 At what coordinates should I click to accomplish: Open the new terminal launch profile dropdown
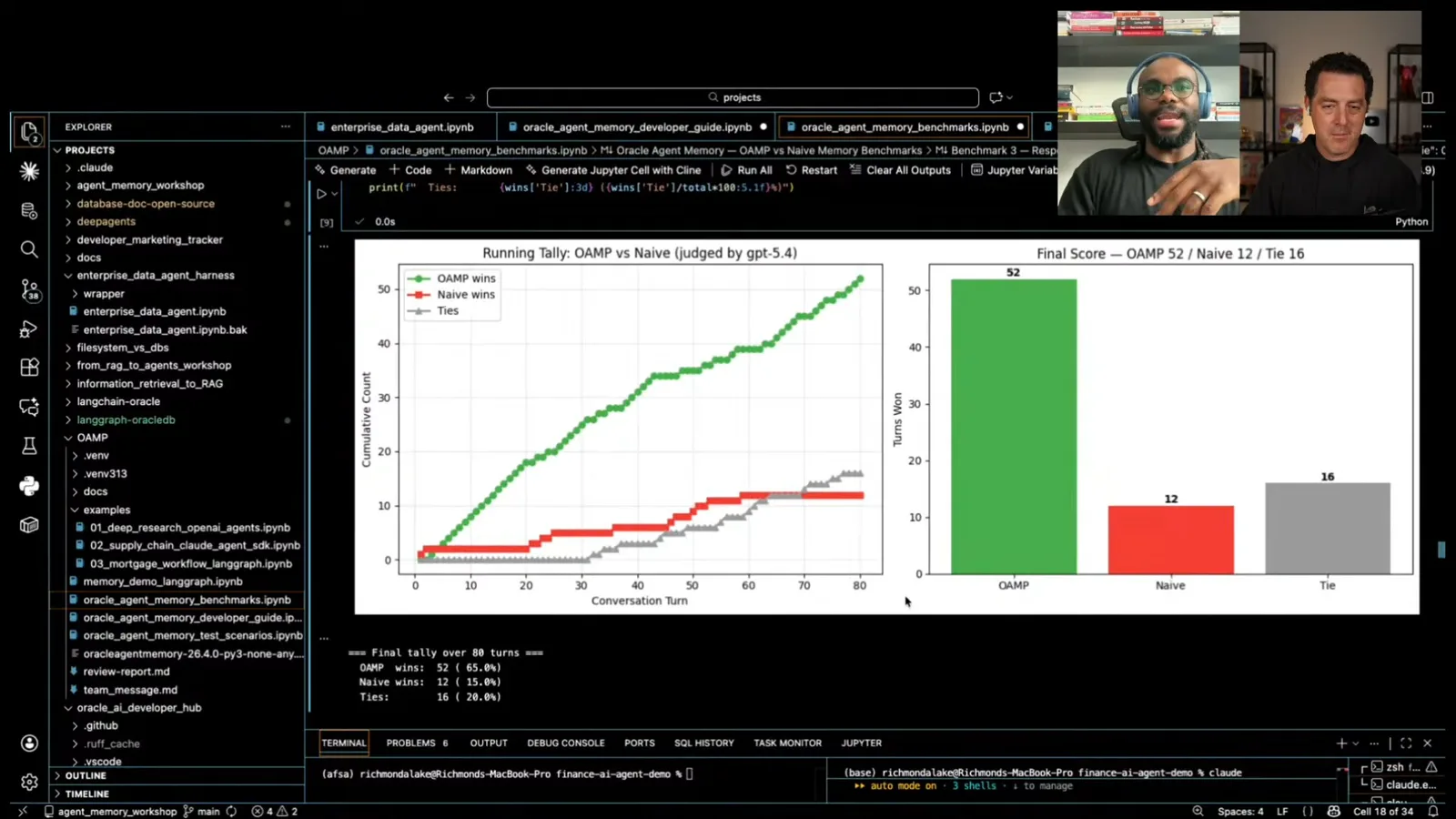tap(1356, 743)
